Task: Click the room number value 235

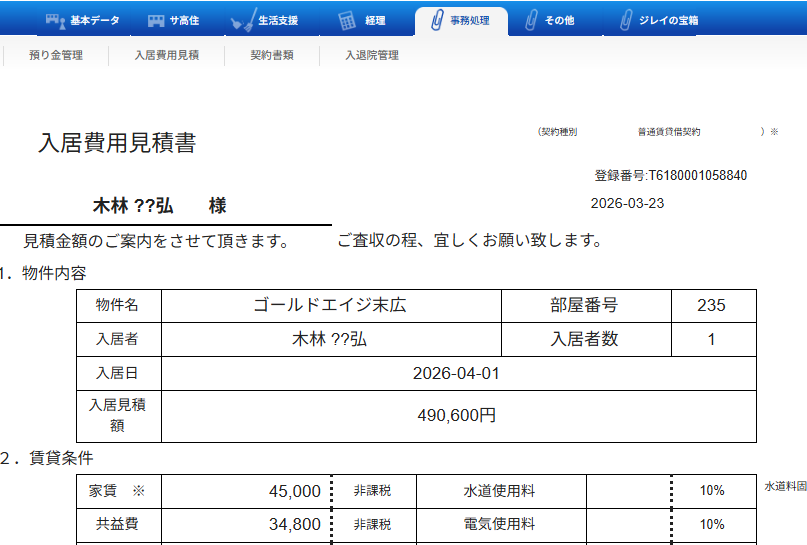Action: pos(712,306)
